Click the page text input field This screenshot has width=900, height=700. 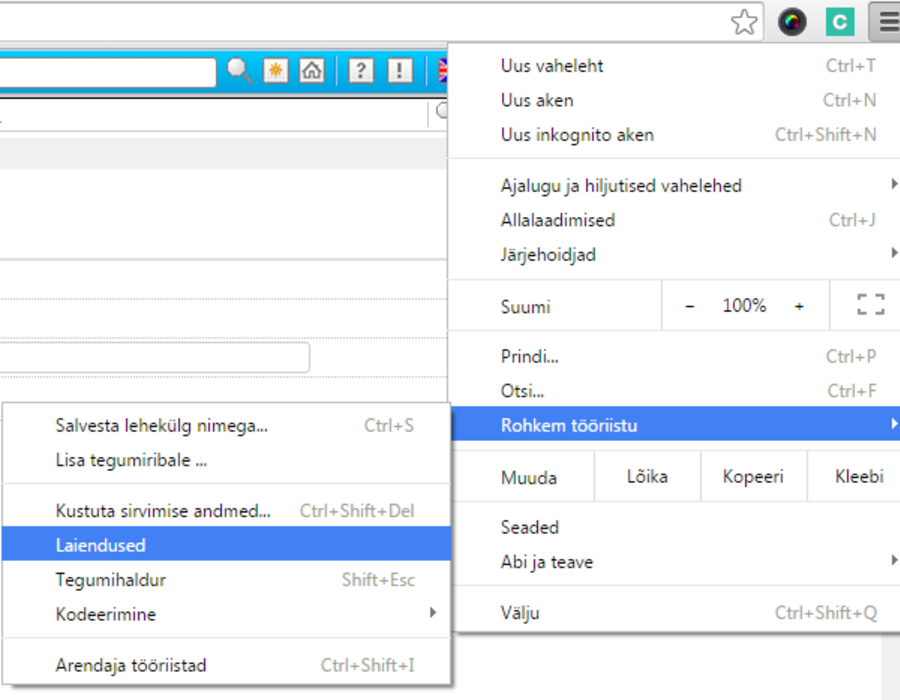[x=154, y=357]
